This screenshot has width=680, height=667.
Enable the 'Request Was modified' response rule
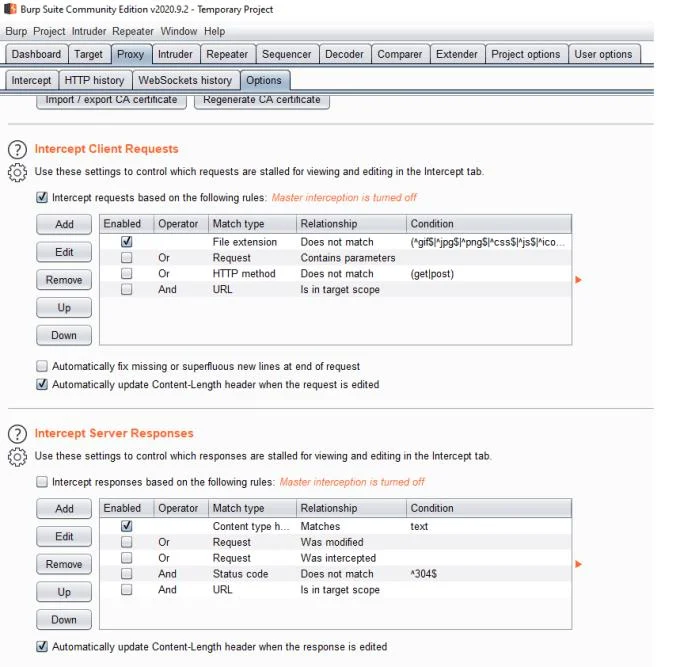[x=127, y=542]
